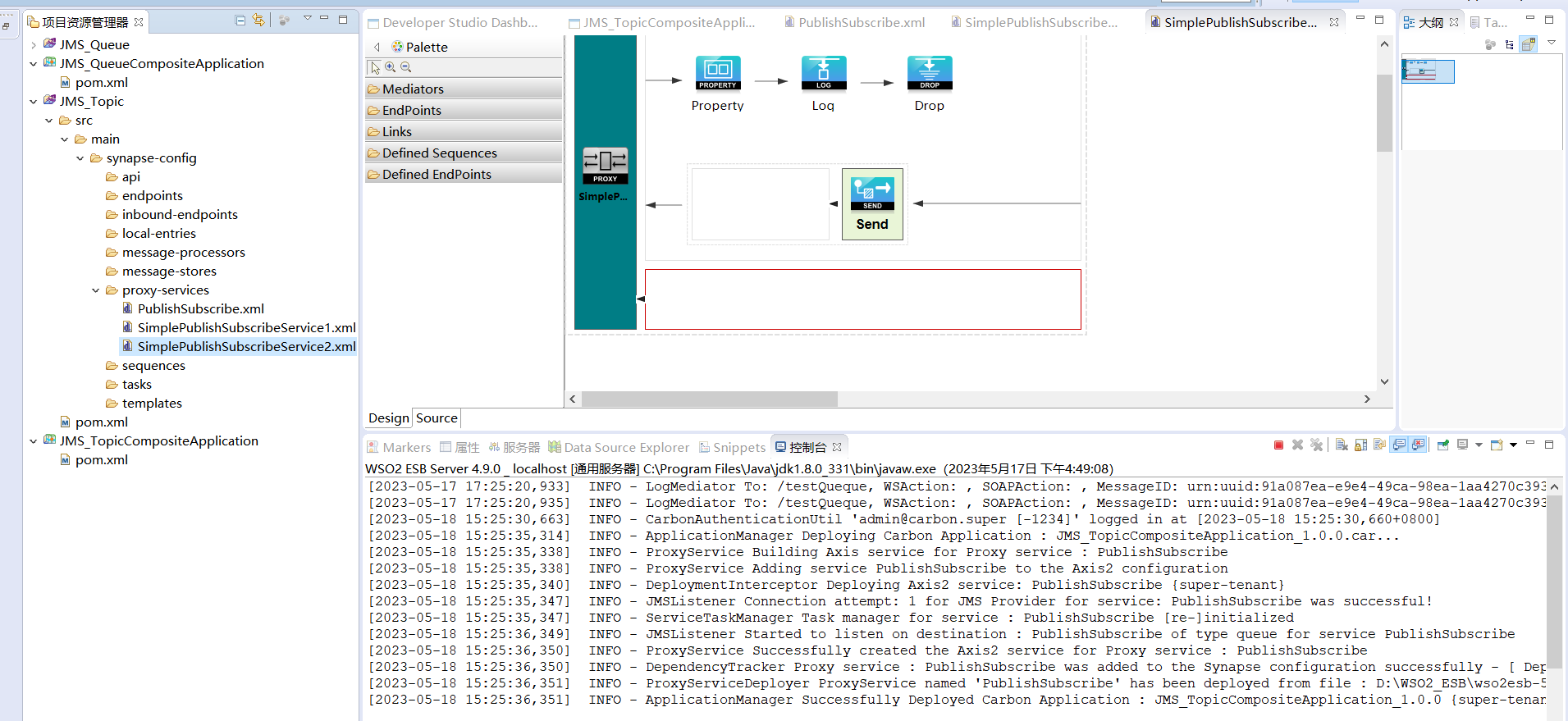Terminate server with the red stop icon
The width and height of the screenshot is (1568, 721).
(x=1278, y=445)
